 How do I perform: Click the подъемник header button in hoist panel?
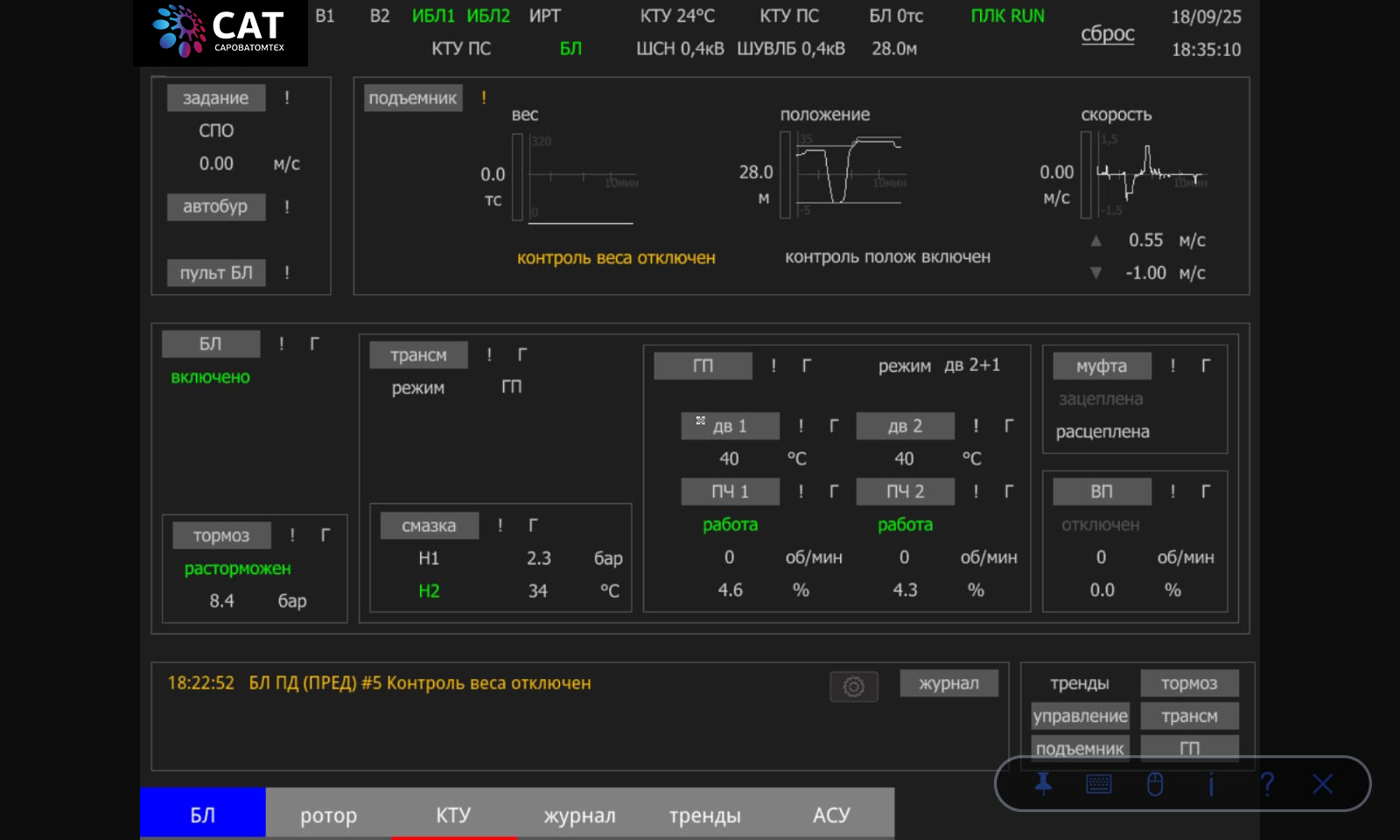pyautogui.click(x=413, y=98)
